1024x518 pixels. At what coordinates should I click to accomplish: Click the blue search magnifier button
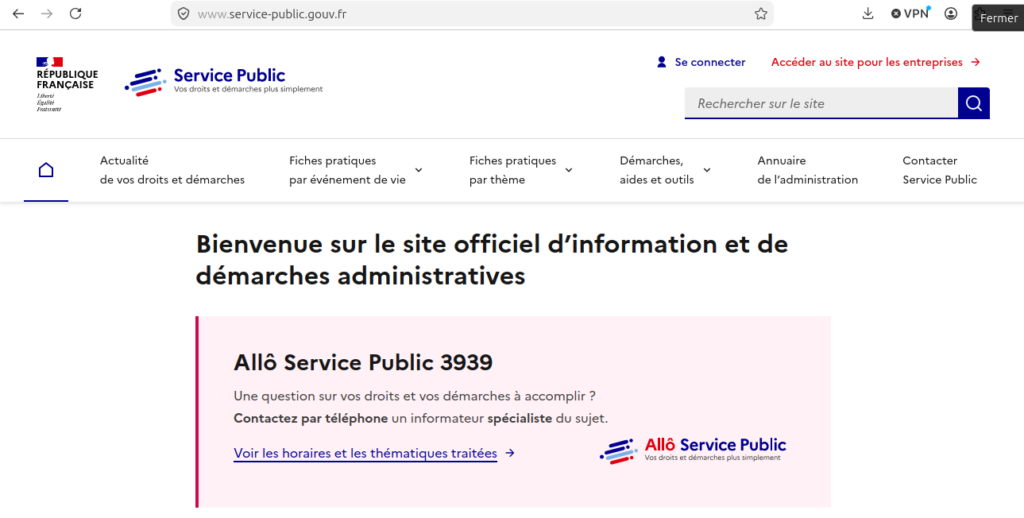point(974,103)
